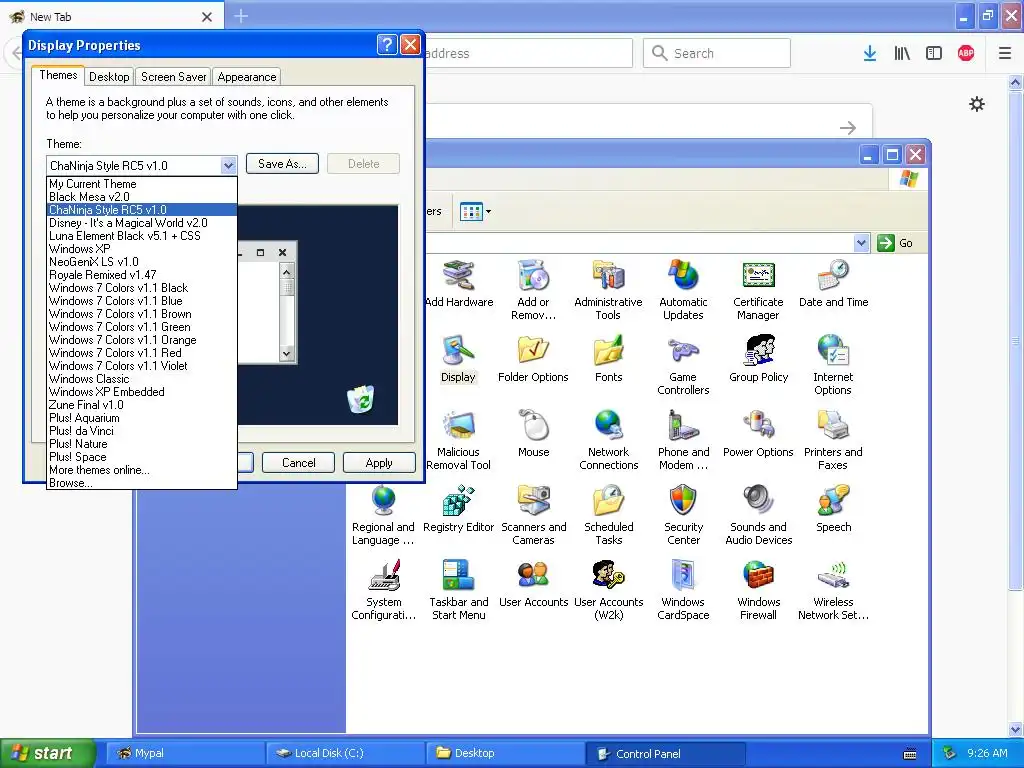The image size is (1024, 768).
Task: Open Wireless Network Setup icon
Action: coord(833,590)
